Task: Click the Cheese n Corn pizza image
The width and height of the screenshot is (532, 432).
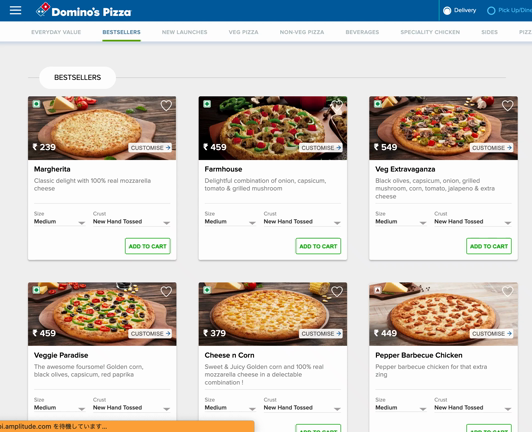Action: [x=273, y=314]
